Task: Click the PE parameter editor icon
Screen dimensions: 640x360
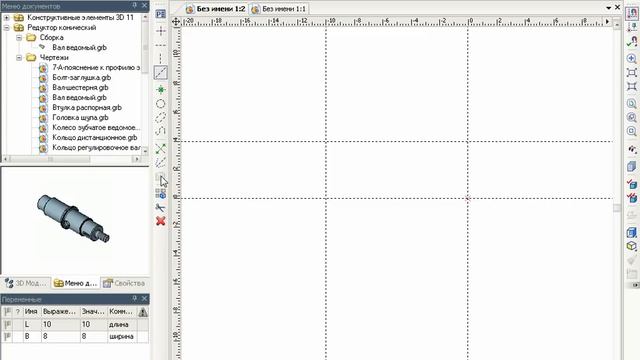Action: point(161,14)
